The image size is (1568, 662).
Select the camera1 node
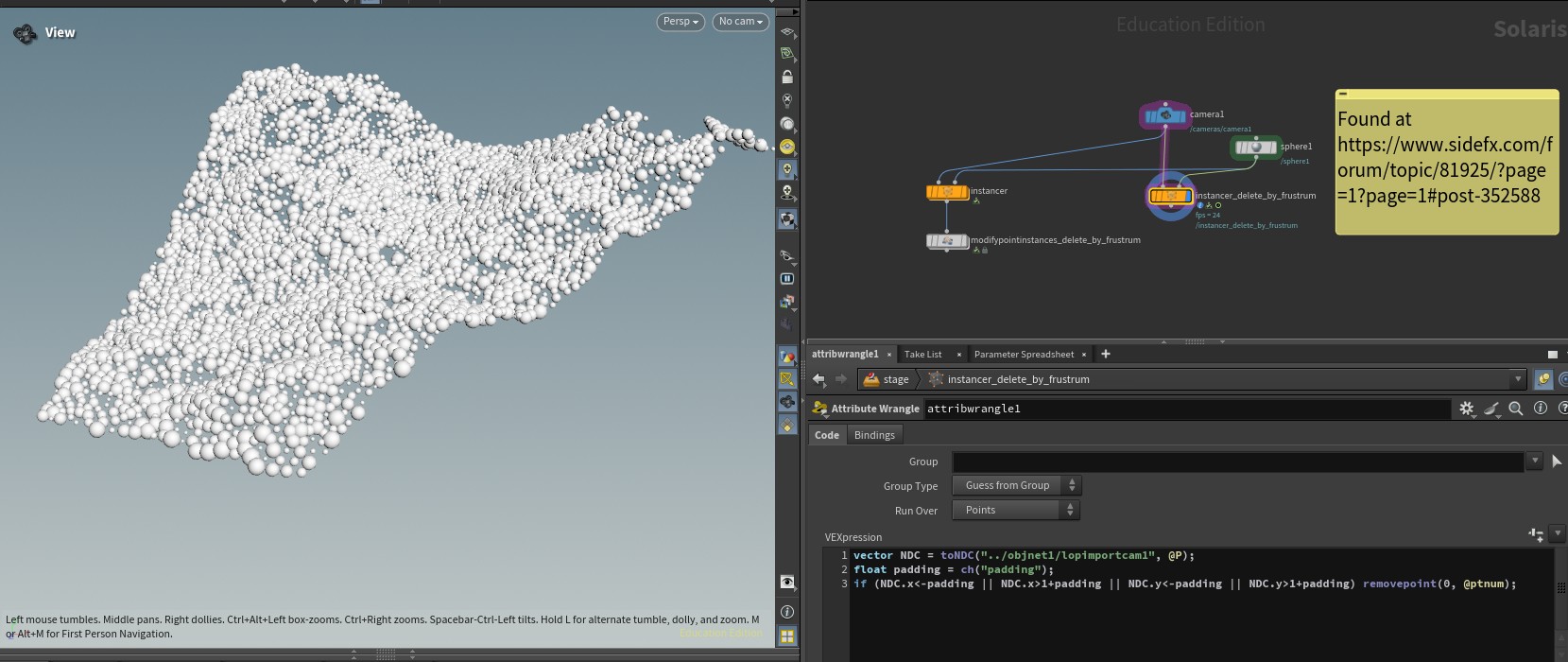coord(1164,115)
